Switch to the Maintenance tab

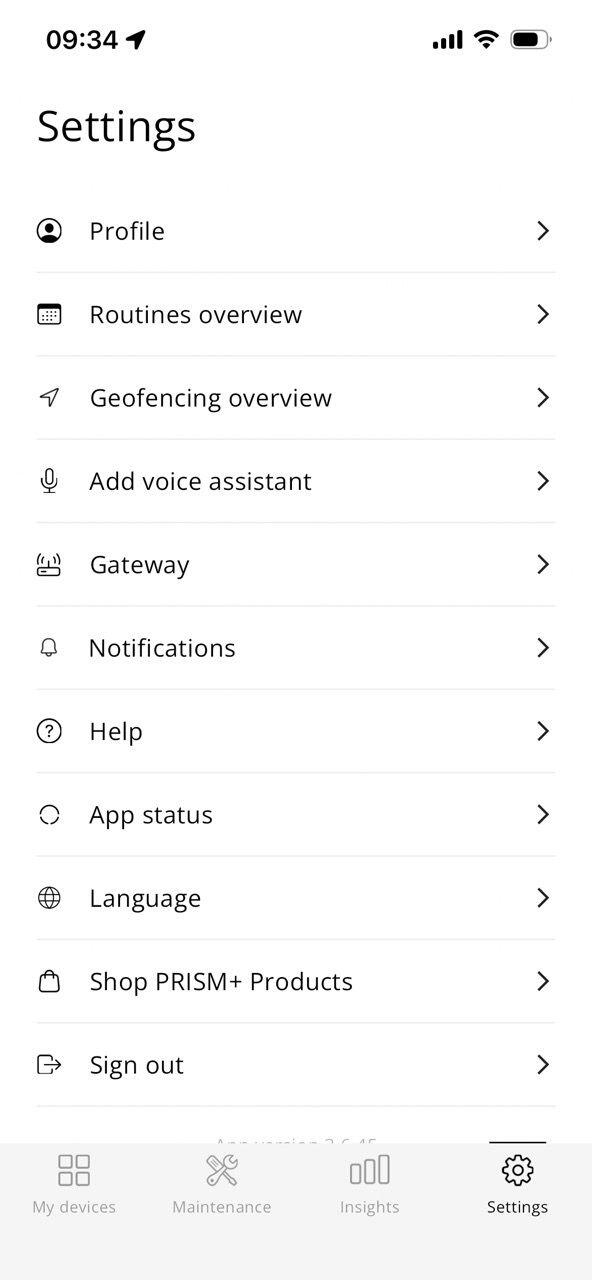[222, 1185]
